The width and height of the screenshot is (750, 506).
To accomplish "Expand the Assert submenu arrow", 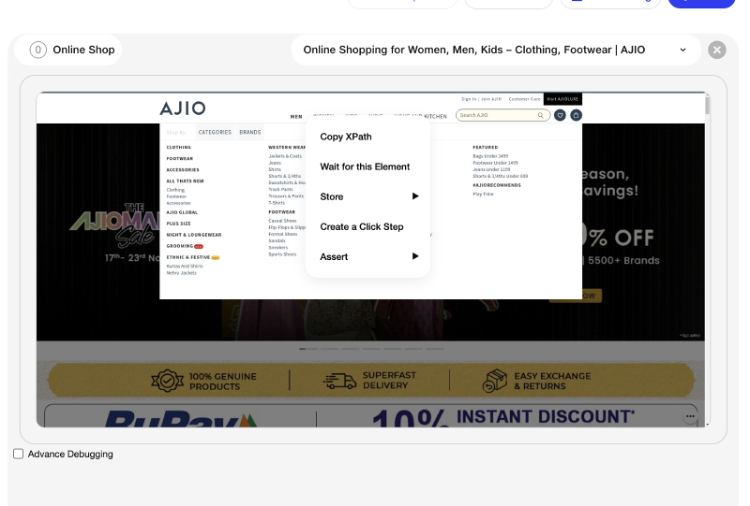I will pos(415,256).
